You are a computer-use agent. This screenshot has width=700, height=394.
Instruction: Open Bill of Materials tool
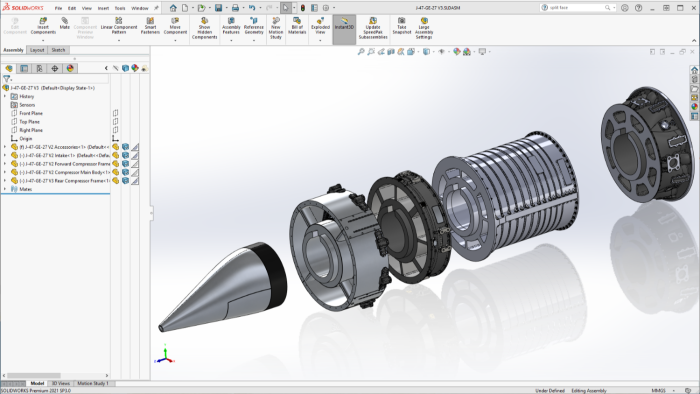click(297, 26)
